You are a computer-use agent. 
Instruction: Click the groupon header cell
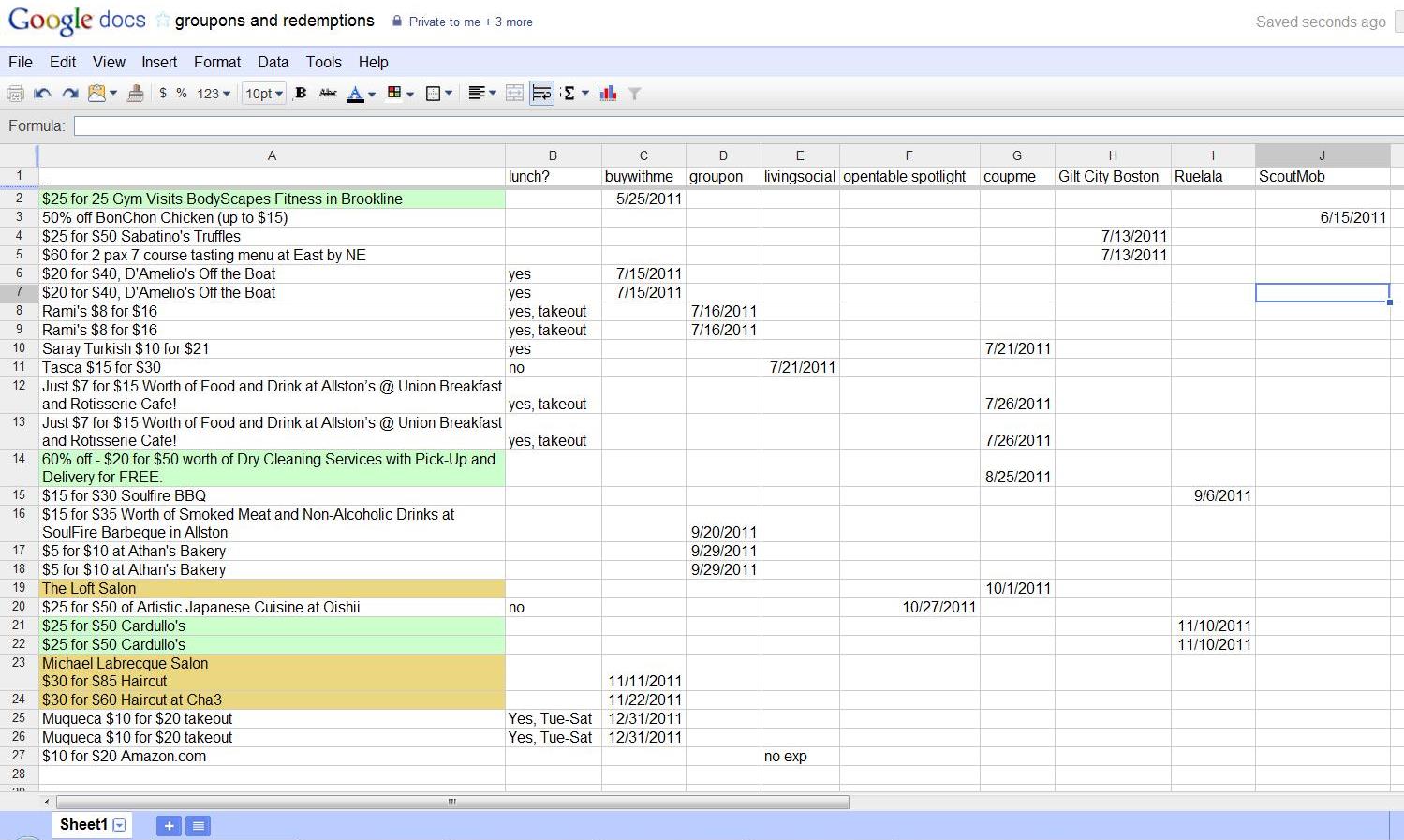click(x=723, y=176)
